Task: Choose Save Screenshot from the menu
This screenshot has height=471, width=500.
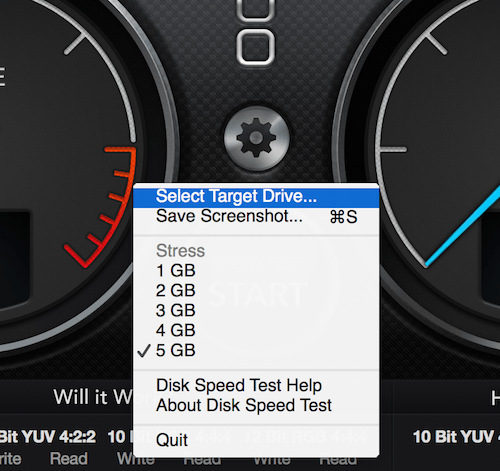Action: 256,216
